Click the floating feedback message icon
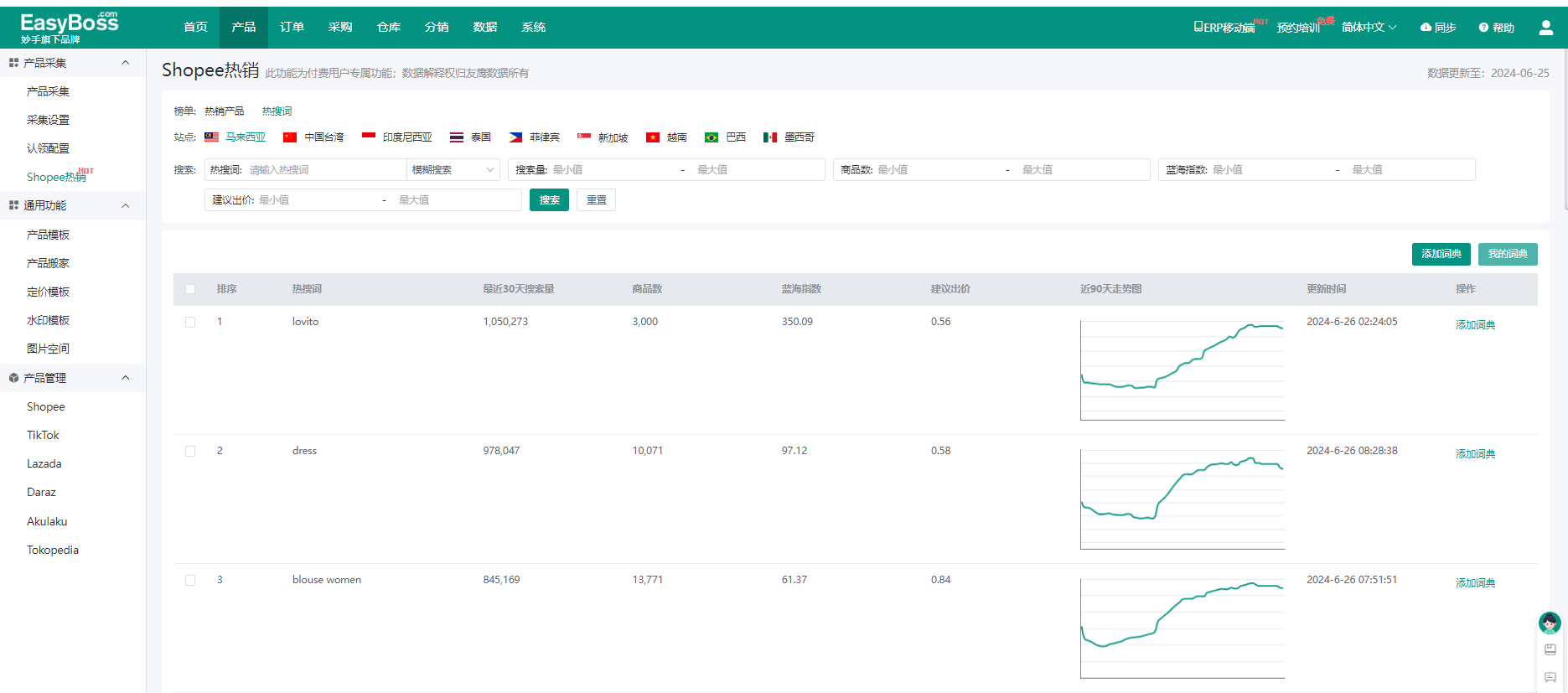Image resolution: width=1568 pixels, height=693 pixels. coord(1550,677)
